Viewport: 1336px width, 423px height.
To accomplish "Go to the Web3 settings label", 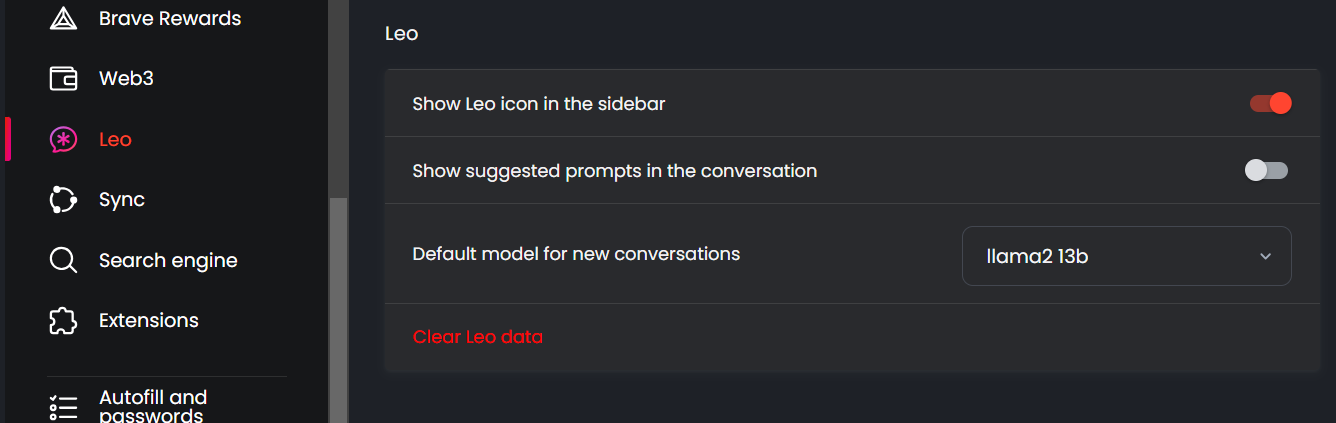I will coord(126,78).
